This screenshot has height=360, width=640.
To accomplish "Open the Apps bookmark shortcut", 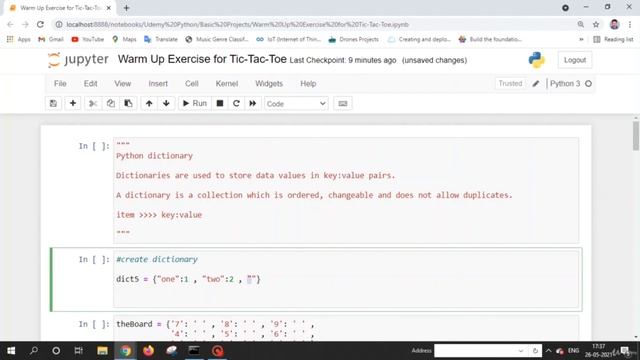I will click(x=18, y=39).
